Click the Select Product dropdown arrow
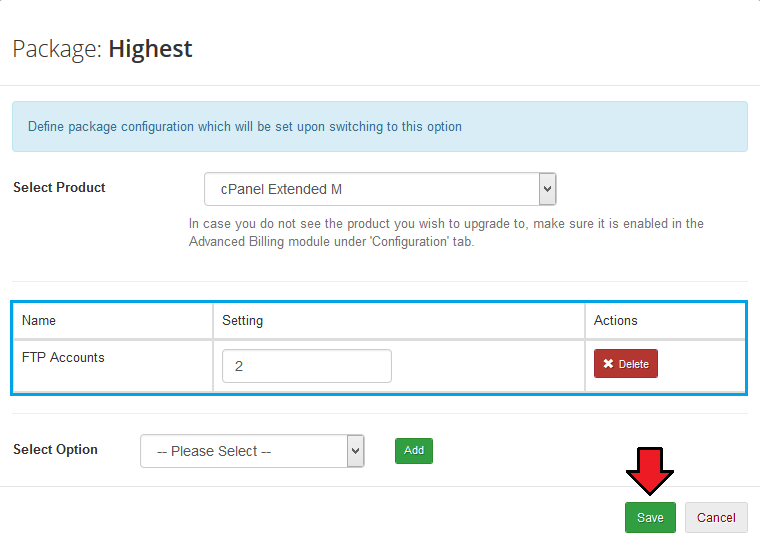 [x=547, y=189]
